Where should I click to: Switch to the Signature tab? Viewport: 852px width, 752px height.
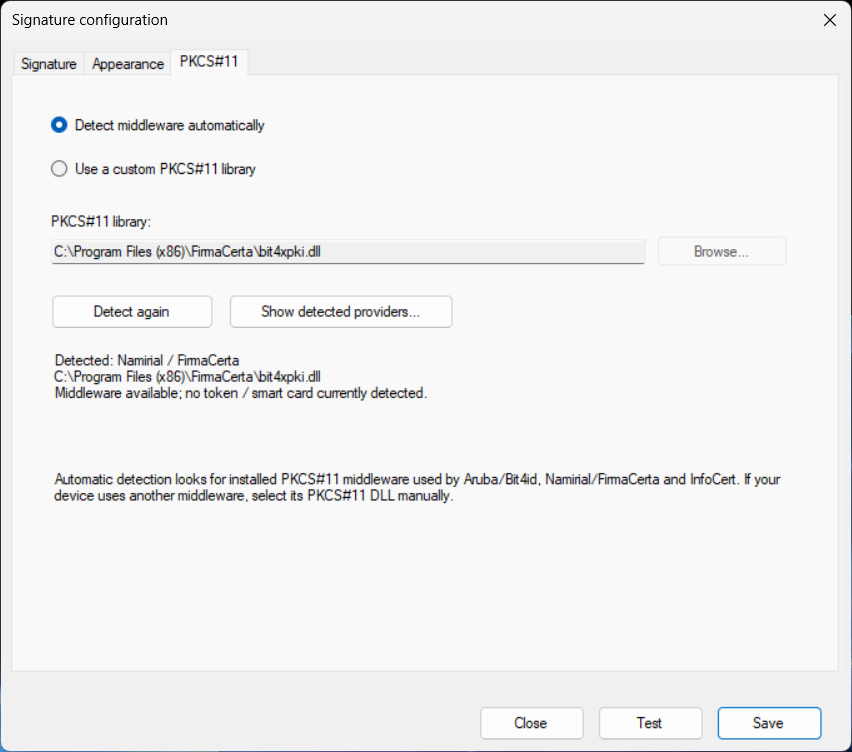[x=48, y=64]
